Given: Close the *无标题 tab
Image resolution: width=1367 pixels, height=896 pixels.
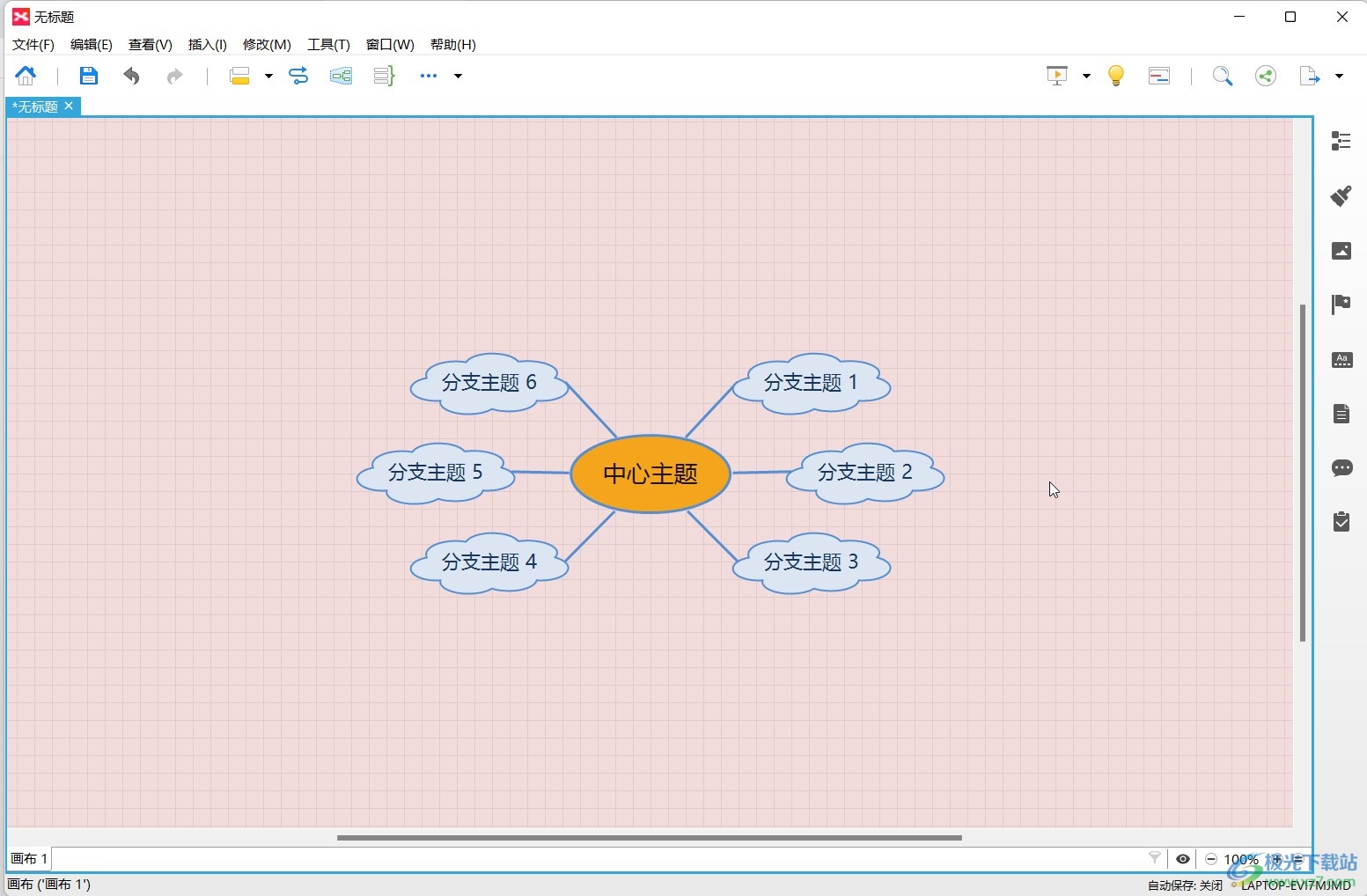Looking at the screenshot, I should click(x=69, y=106).
